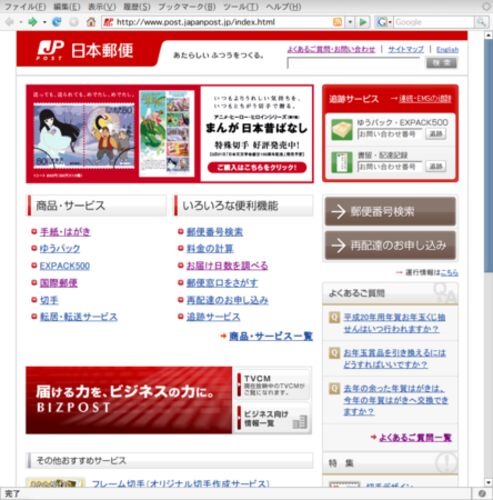The width and height of the screenshot is (493, 500).
Task: Click the RSS feed icon in address bar
Action: click(337, 22)
